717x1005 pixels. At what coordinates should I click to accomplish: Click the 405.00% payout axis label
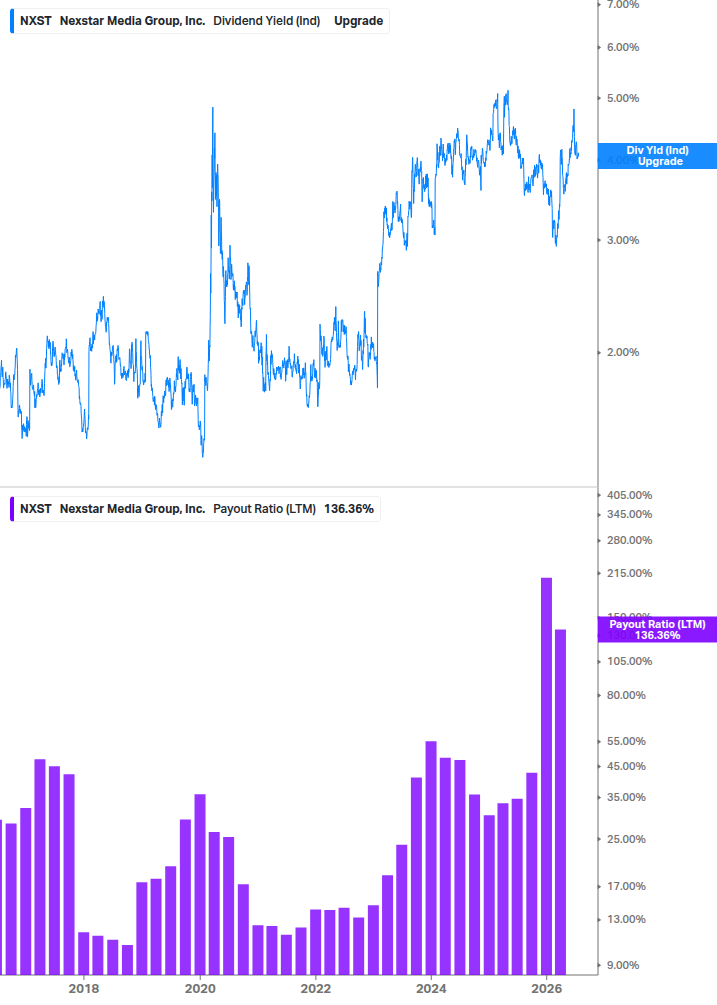tap(629, 495)
